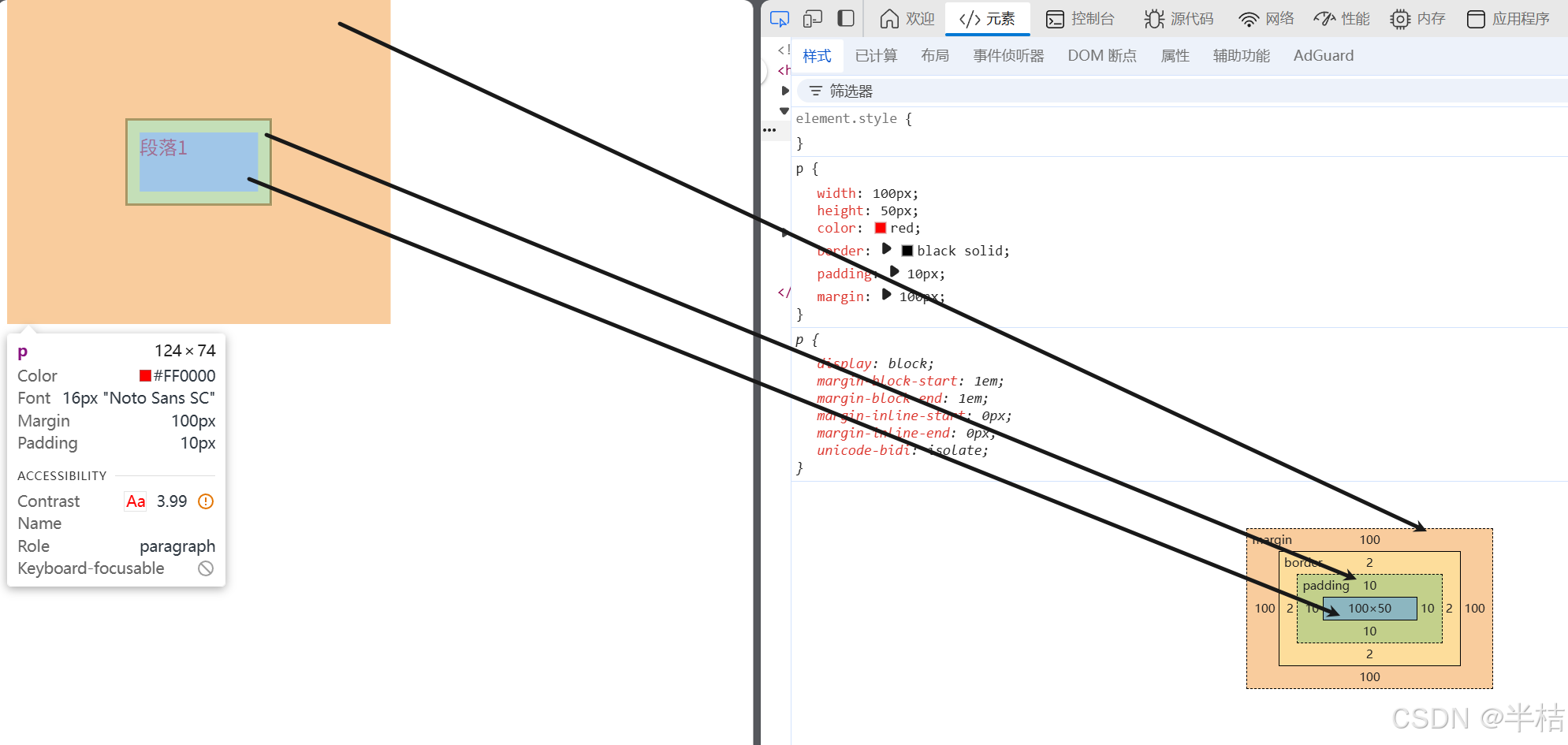Click the Aa contrast sample in tooltip

click(136, 501)
